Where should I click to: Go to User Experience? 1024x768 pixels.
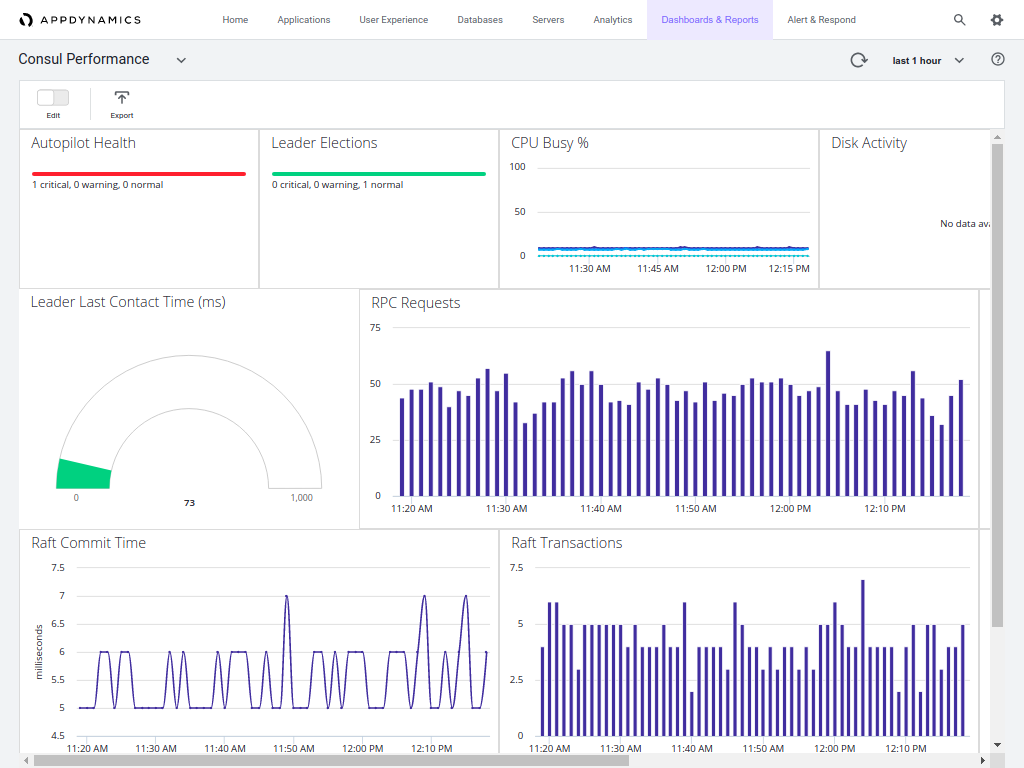(393, 19)
